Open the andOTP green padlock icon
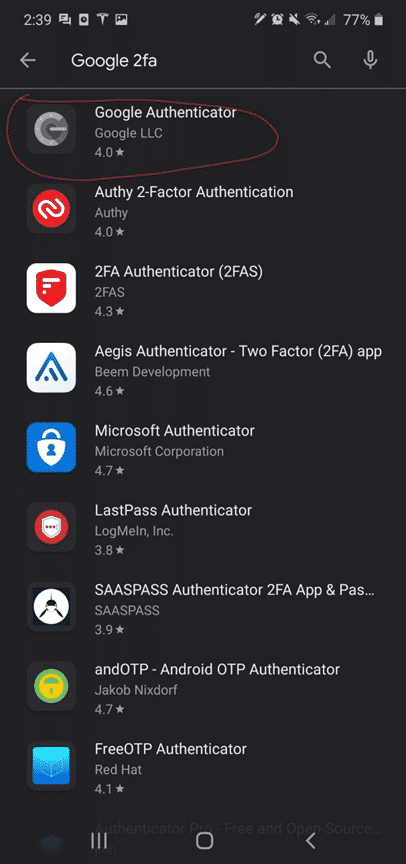This screenshot has height=864, width=406. (x=51, y=686)
